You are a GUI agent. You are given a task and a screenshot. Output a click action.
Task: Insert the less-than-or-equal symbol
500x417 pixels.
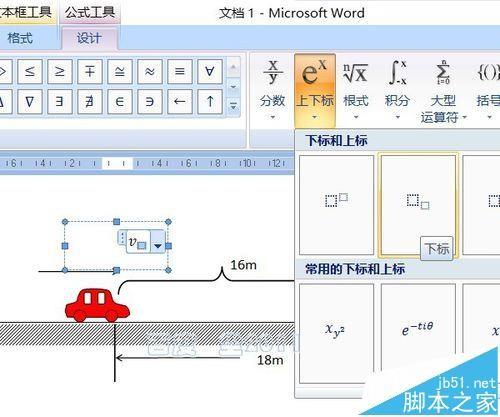[x=30, y=71]
